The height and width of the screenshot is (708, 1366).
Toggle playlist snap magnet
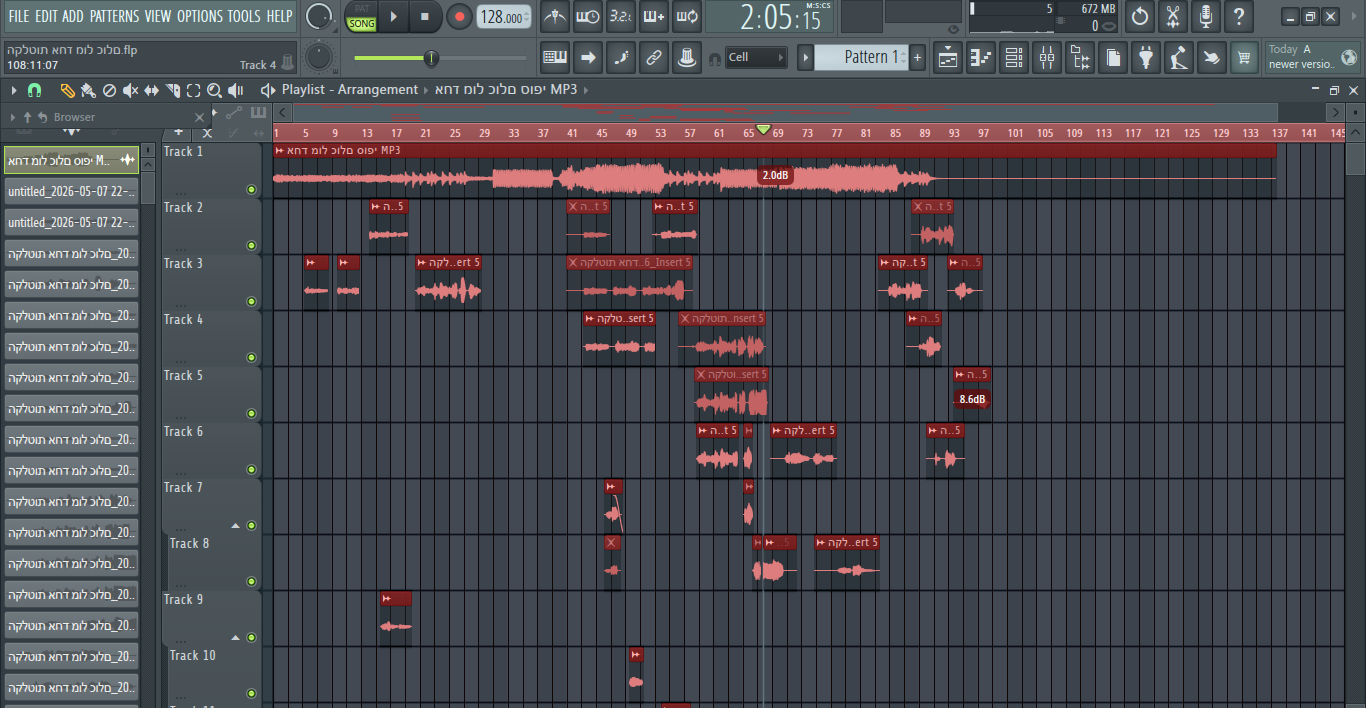click(x=34, y=90)
